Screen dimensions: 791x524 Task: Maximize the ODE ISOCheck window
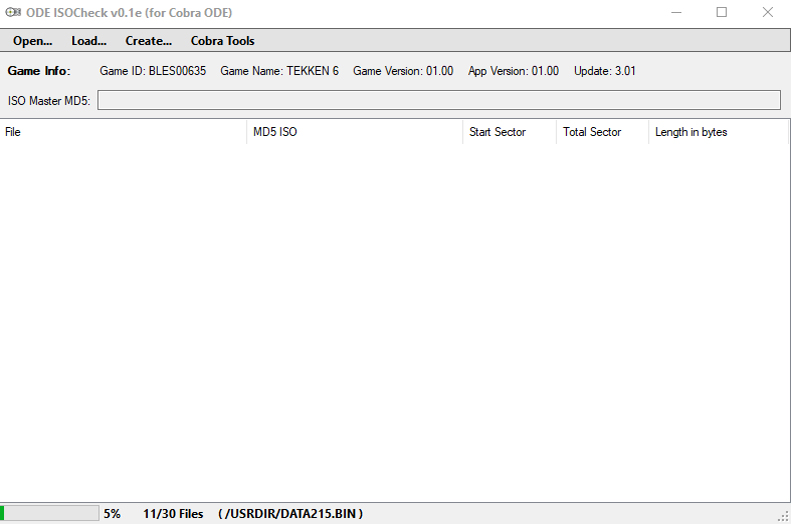pyautogui.click(x=722, y=13)
